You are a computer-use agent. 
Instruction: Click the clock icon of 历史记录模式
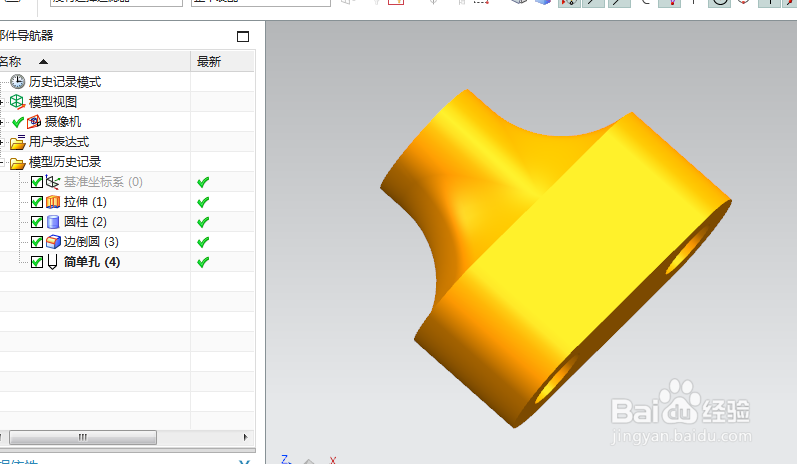click(x=17, y=81)
